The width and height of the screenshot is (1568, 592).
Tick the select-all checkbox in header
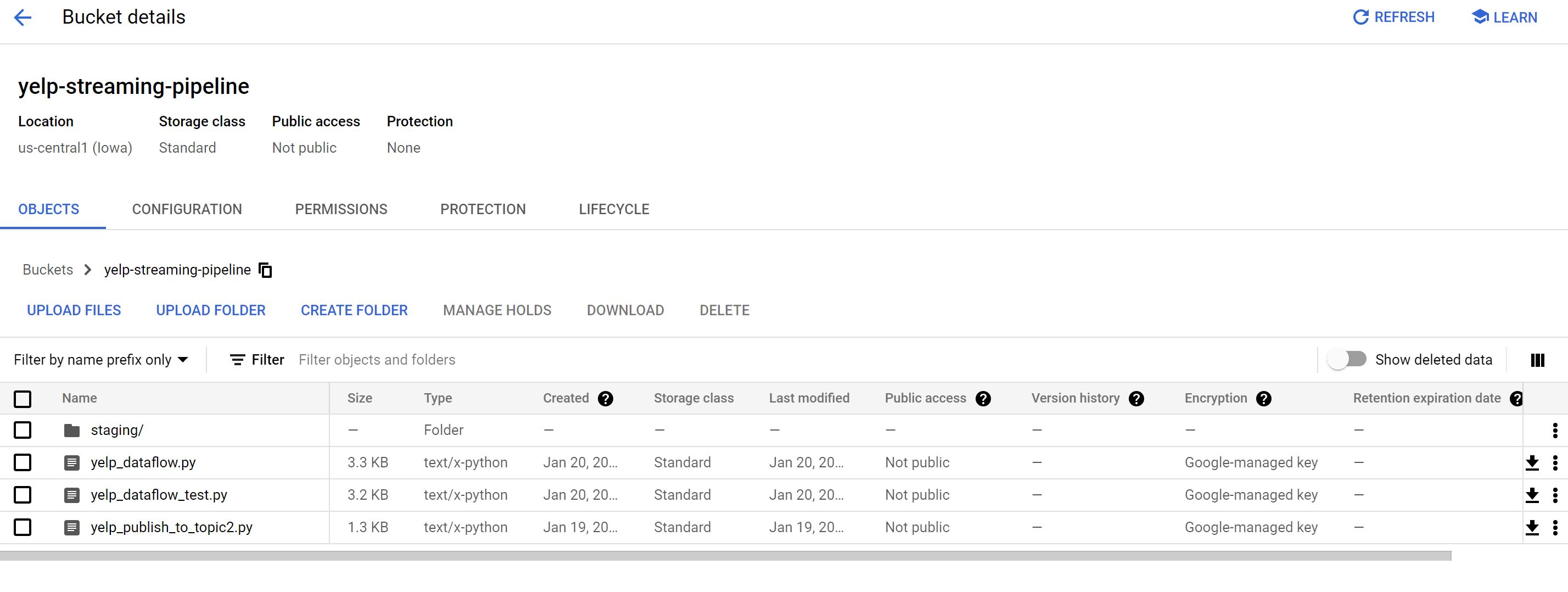tap(23, 399)
